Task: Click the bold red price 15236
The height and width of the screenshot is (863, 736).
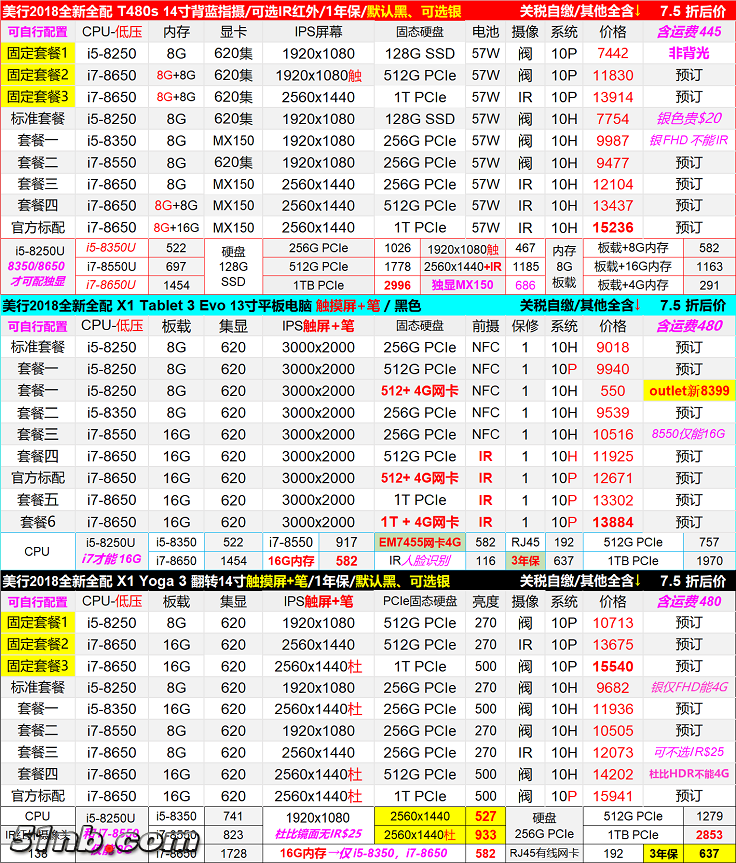Action: pos(613,228)
